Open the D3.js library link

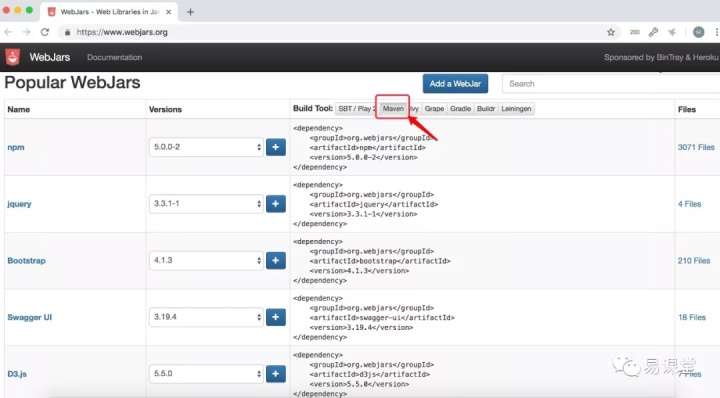pos(17,374)
